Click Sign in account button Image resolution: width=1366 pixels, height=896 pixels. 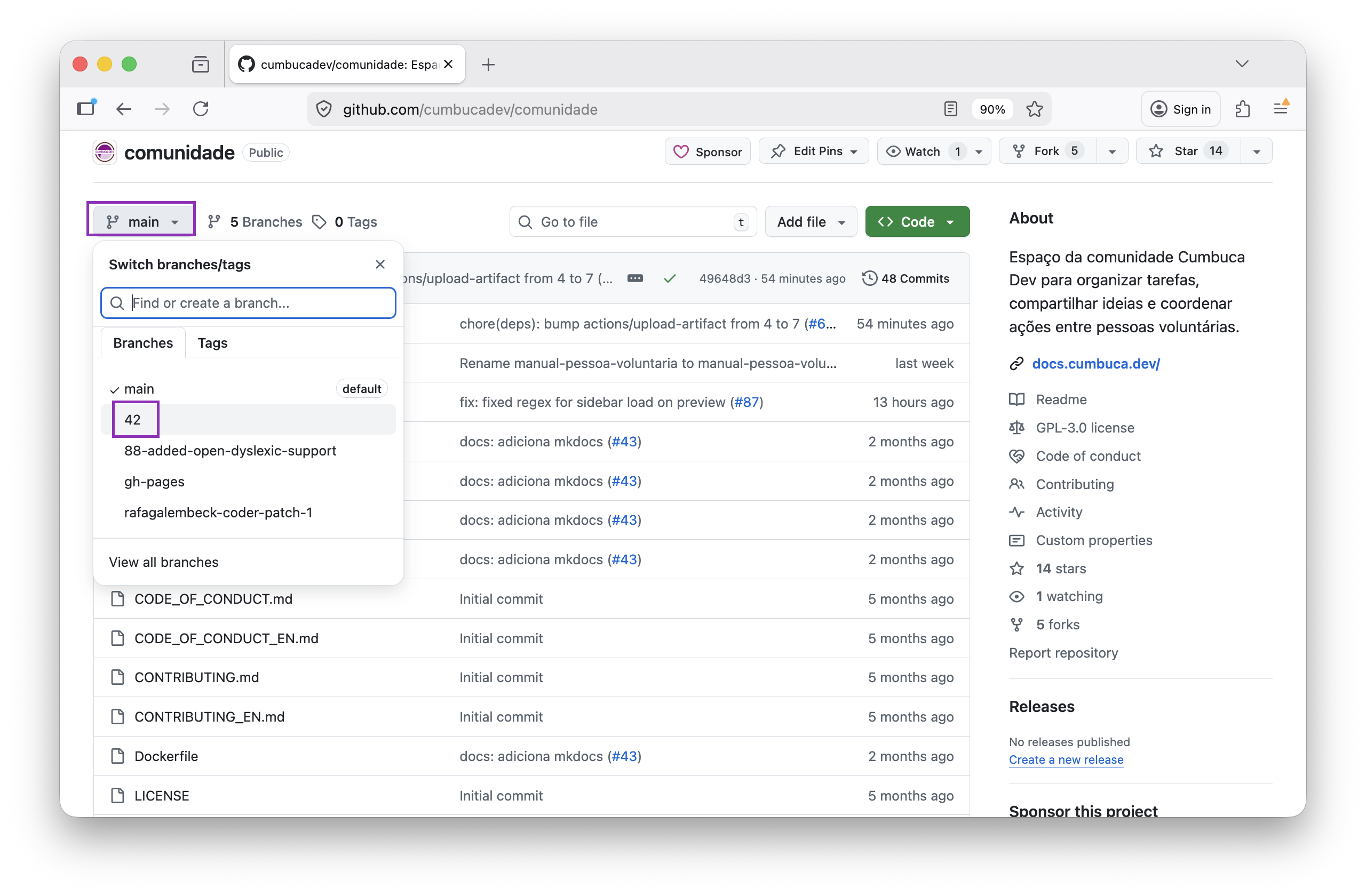coord(1181,109)
